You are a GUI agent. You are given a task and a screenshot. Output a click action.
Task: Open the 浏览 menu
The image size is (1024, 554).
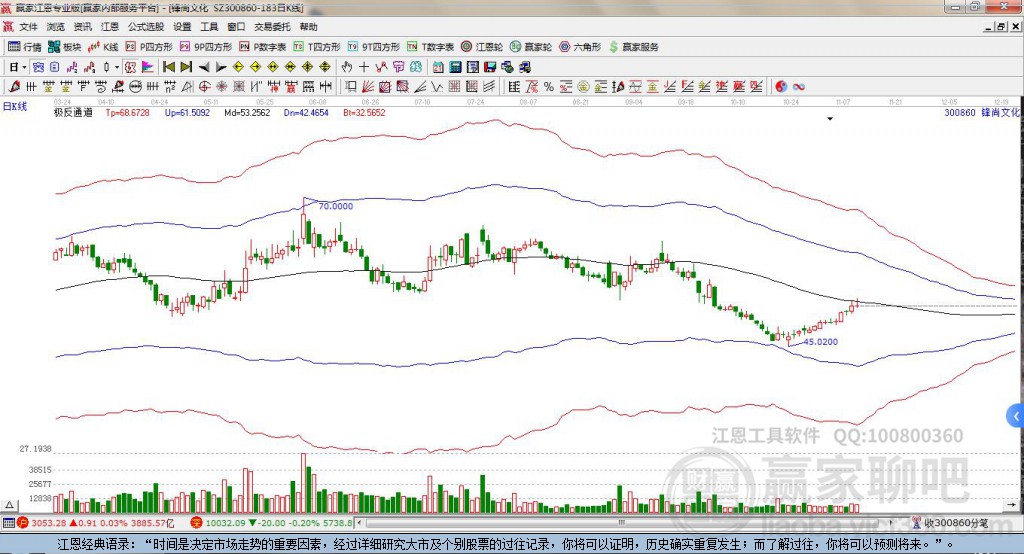point(56,27)
